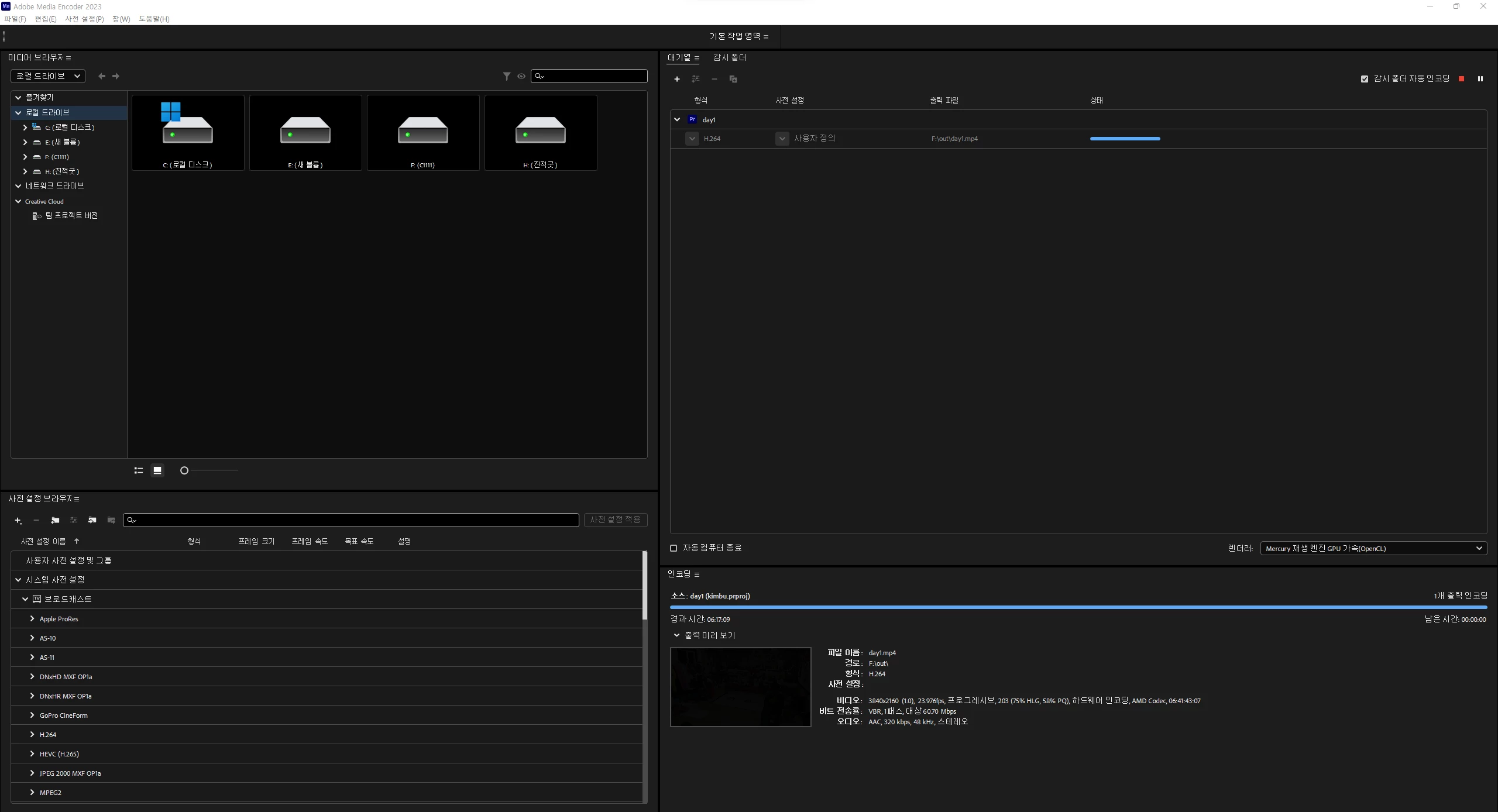1498x812 pixels.
Task: Click the add source plus icon in queue
Action: pos(677,79)
